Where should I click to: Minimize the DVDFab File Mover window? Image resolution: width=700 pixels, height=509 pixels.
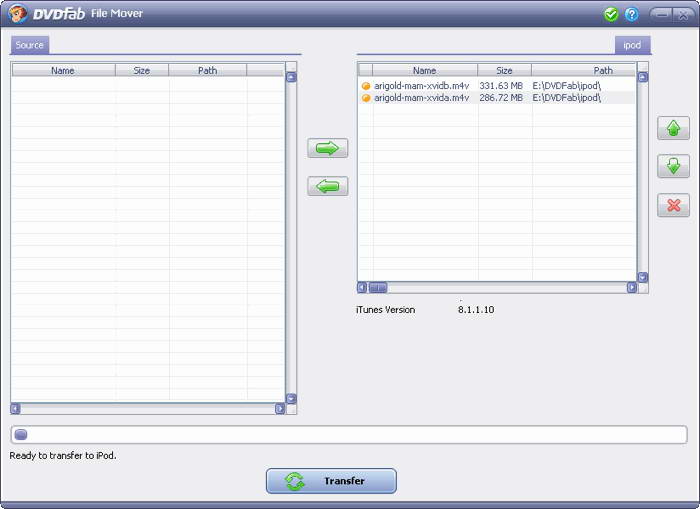click(x=662, y=15)
